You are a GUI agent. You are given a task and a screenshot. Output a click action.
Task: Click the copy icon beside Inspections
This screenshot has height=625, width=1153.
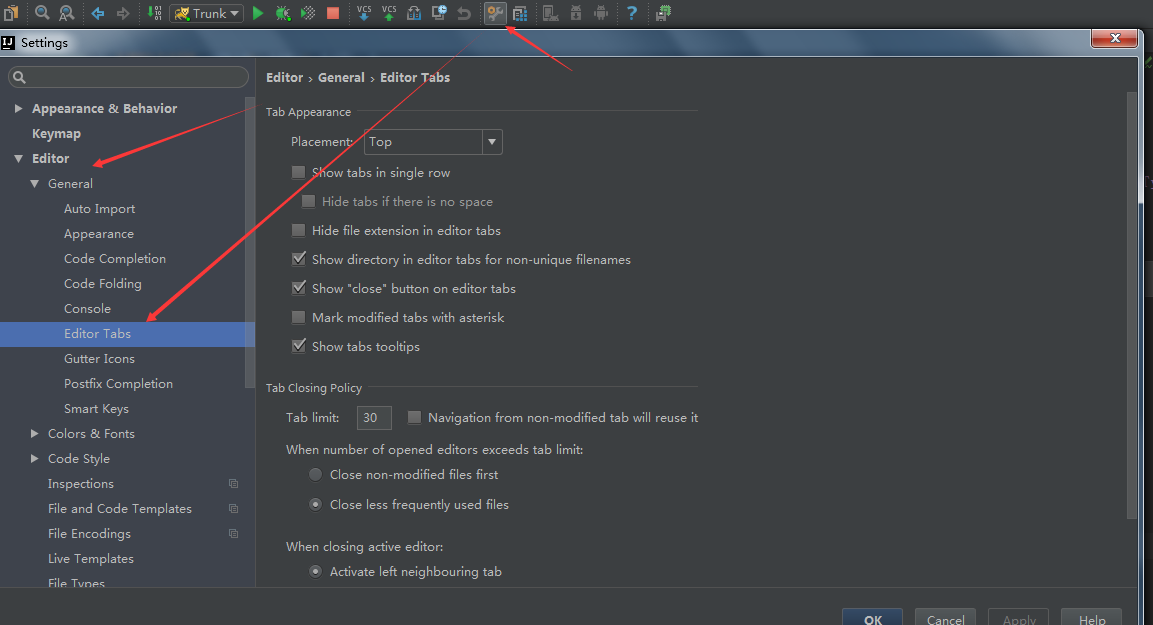point(233,484)
